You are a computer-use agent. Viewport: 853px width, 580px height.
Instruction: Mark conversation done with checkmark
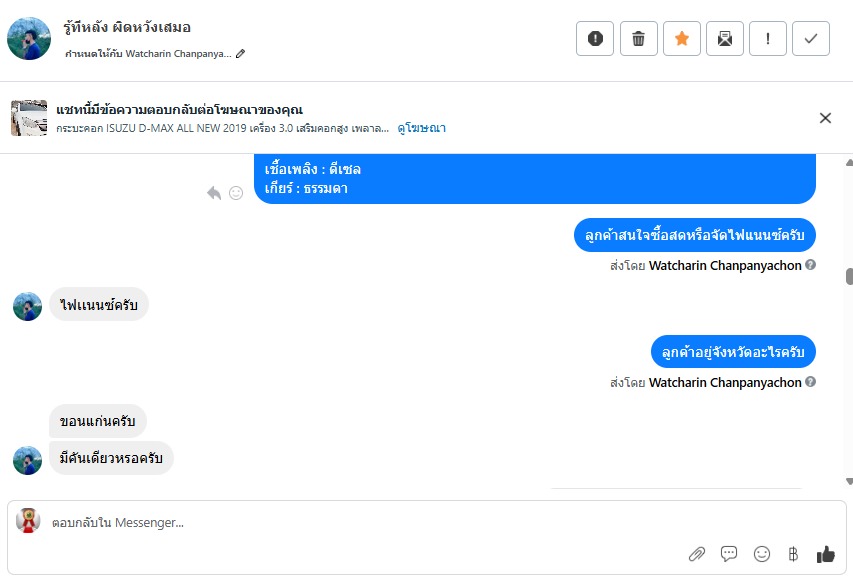(x=811, y=39)
